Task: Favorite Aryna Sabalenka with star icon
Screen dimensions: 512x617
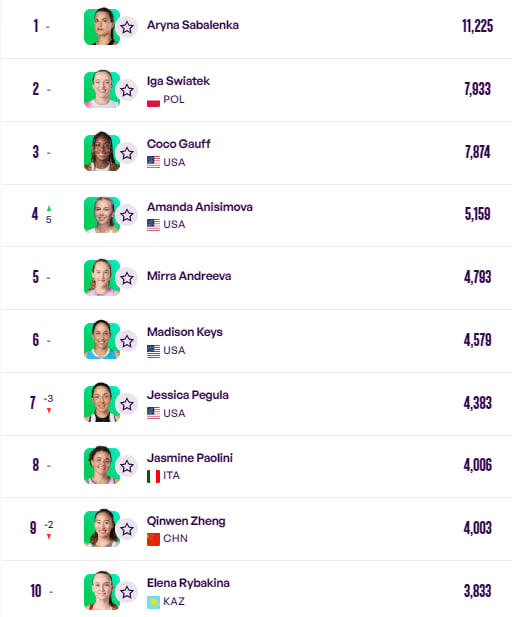Action: [x=127, y=28]
